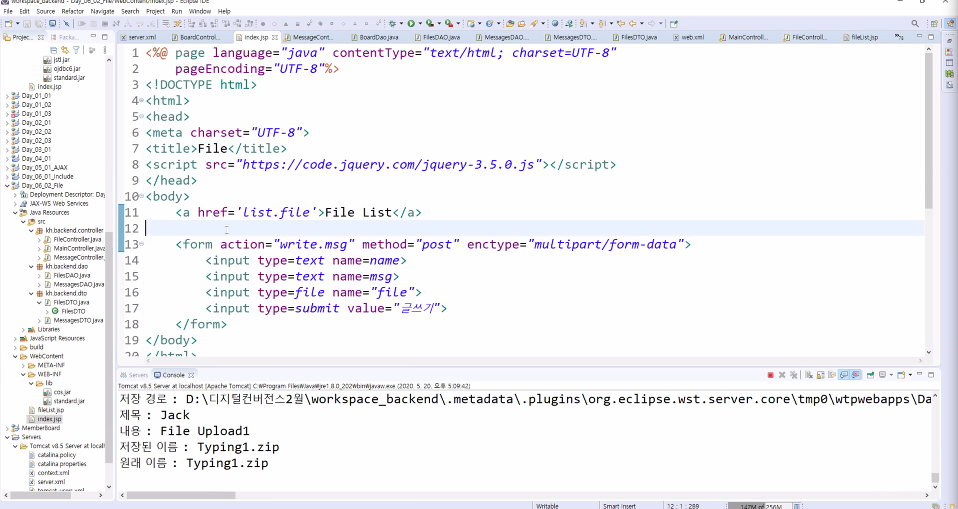
Task: Switch to the web.xml editor tab
Action: (x=689, y=37)
